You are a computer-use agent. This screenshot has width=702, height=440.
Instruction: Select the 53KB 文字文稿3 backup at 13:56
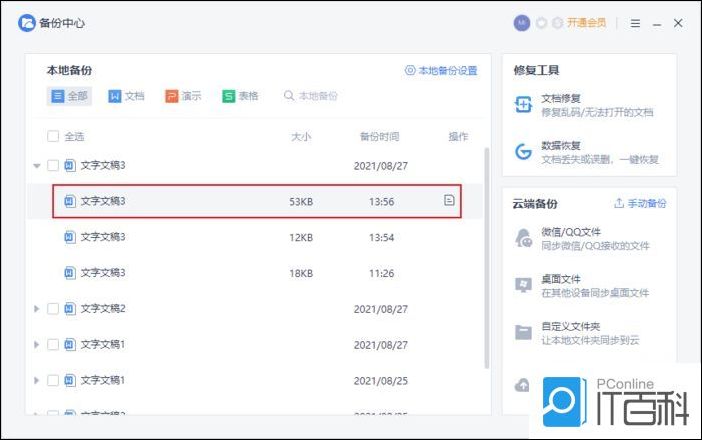[257, 201]
